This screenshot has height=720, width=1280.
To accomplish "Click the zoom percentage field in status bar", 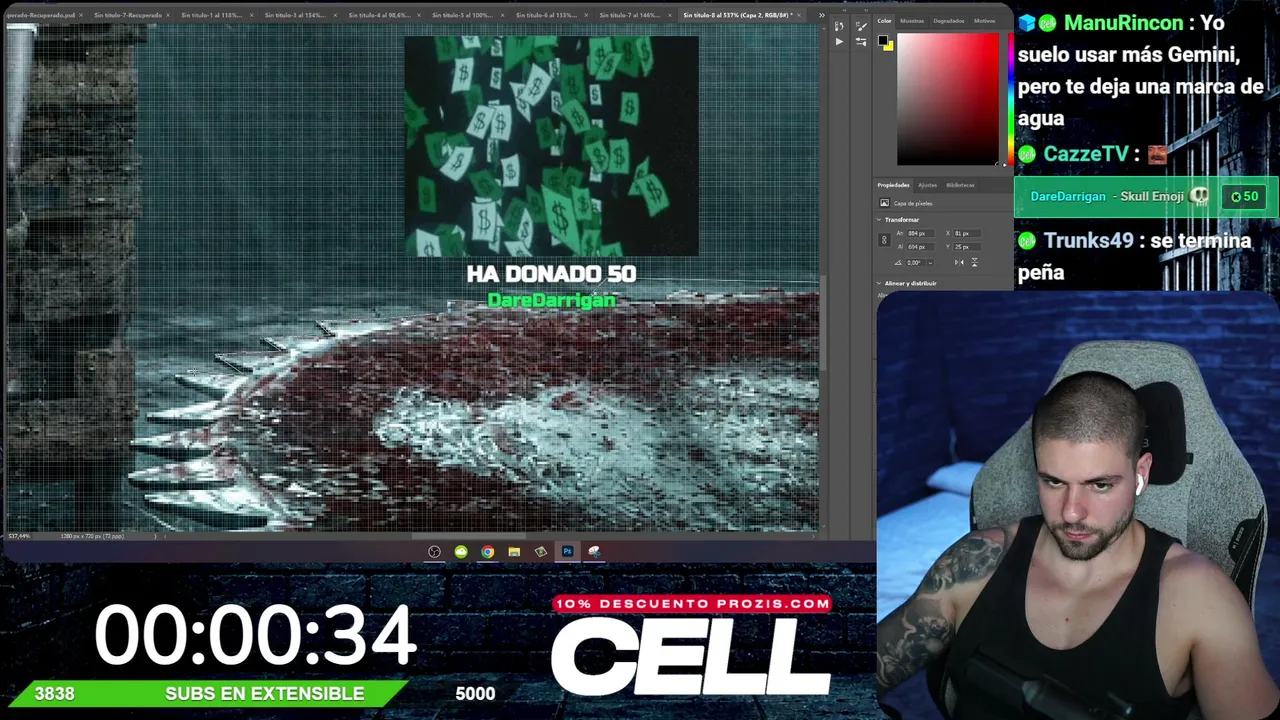I will click(x=20, y=536).
